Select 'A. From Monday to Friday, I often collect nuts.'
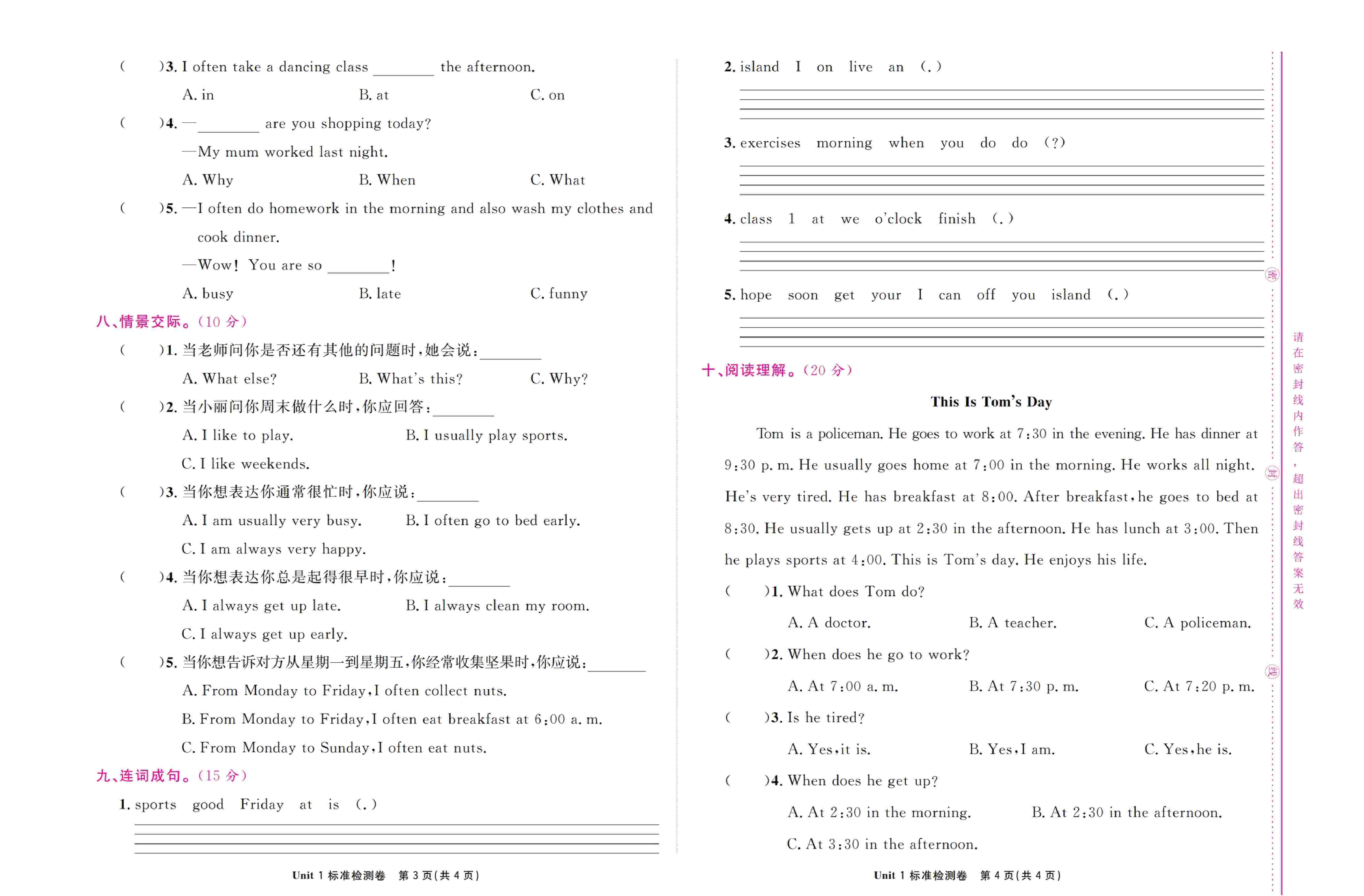Image resolution: width=1364 pixels, height=896 pixels. coord(345,691)
